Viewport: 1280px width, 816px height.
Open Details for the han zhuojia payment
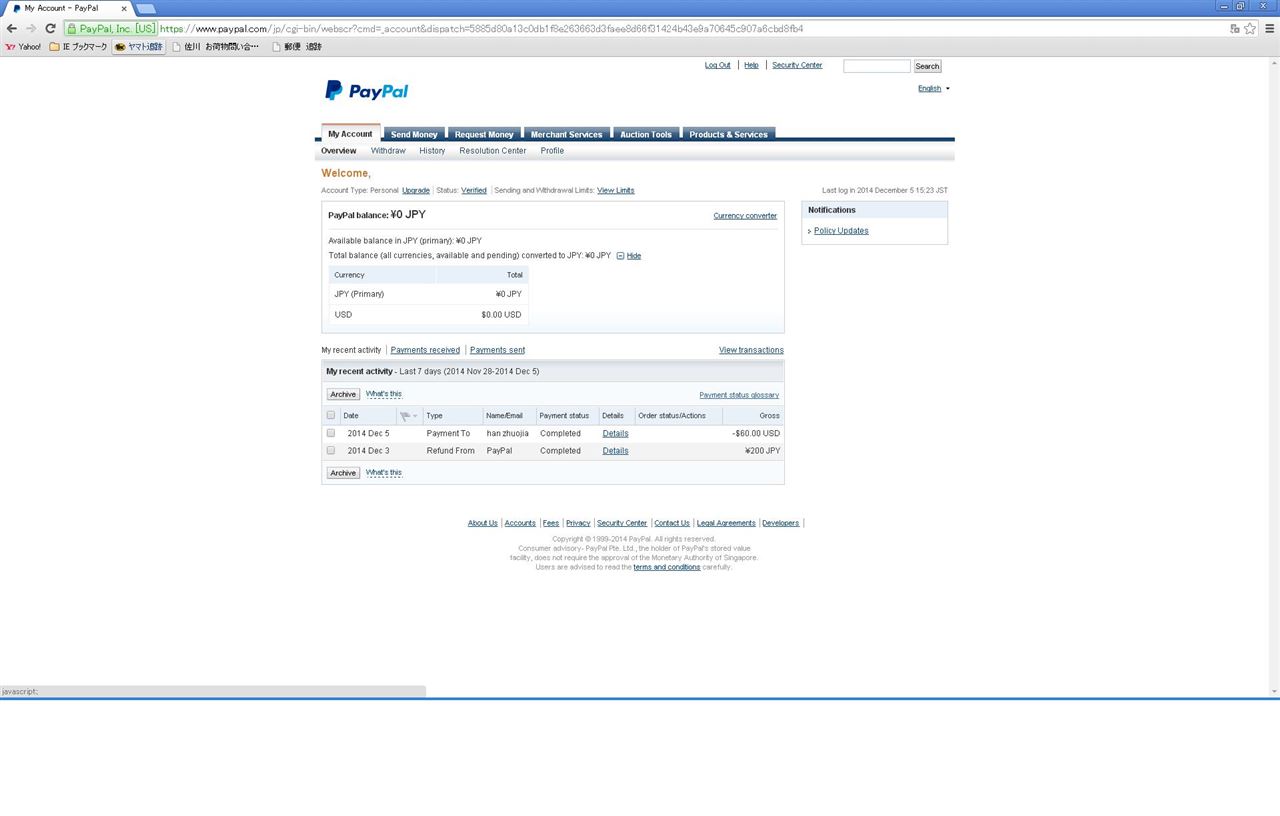point(615,433)
